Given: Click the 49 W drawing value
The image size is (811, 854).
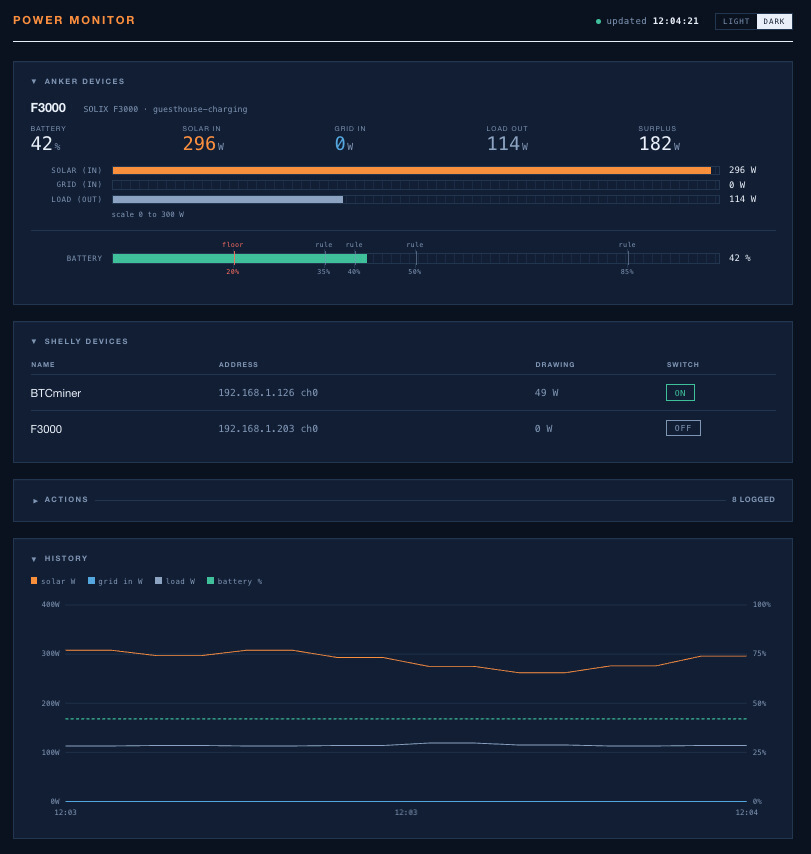Looking at the screenshot, I should point(546,393).
